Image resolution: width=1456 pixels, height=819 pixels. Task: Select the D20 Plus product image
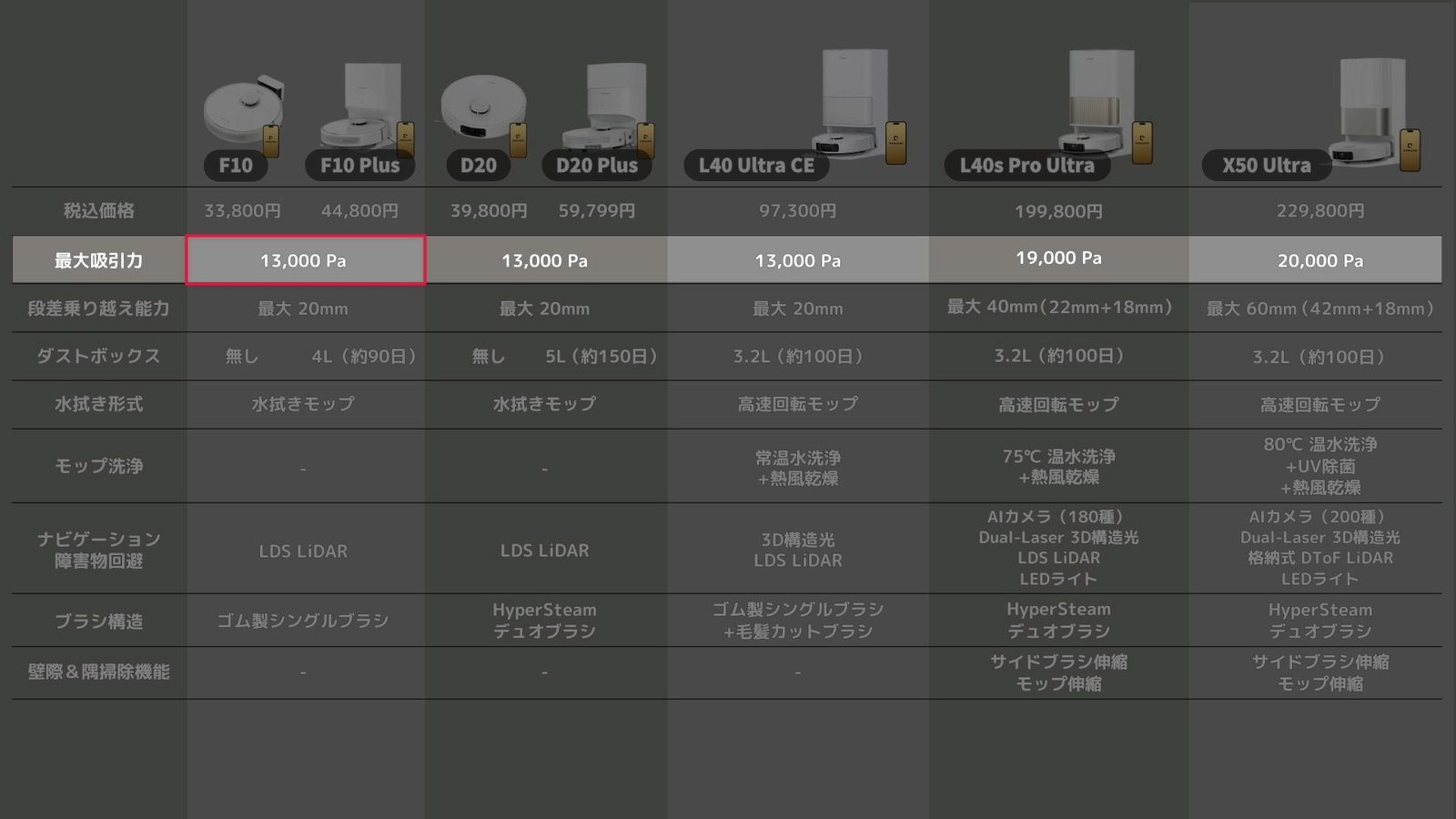click(608, 106)
